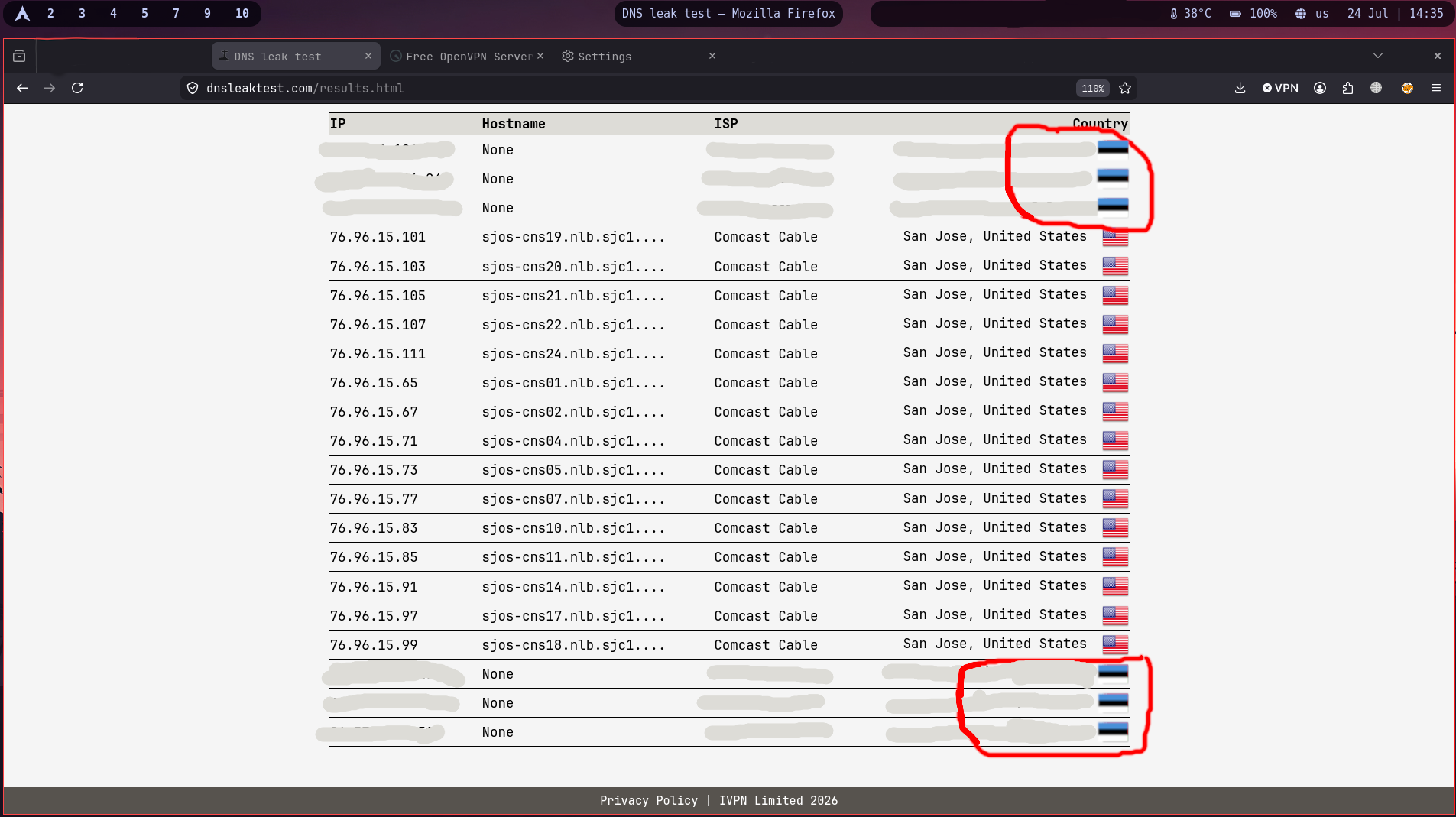Image resolution: width=1456 pixels, height=817 pixels.
Task: Click Comcast Cable in the 76.96.15.67 row
Action: pos(766,412)
